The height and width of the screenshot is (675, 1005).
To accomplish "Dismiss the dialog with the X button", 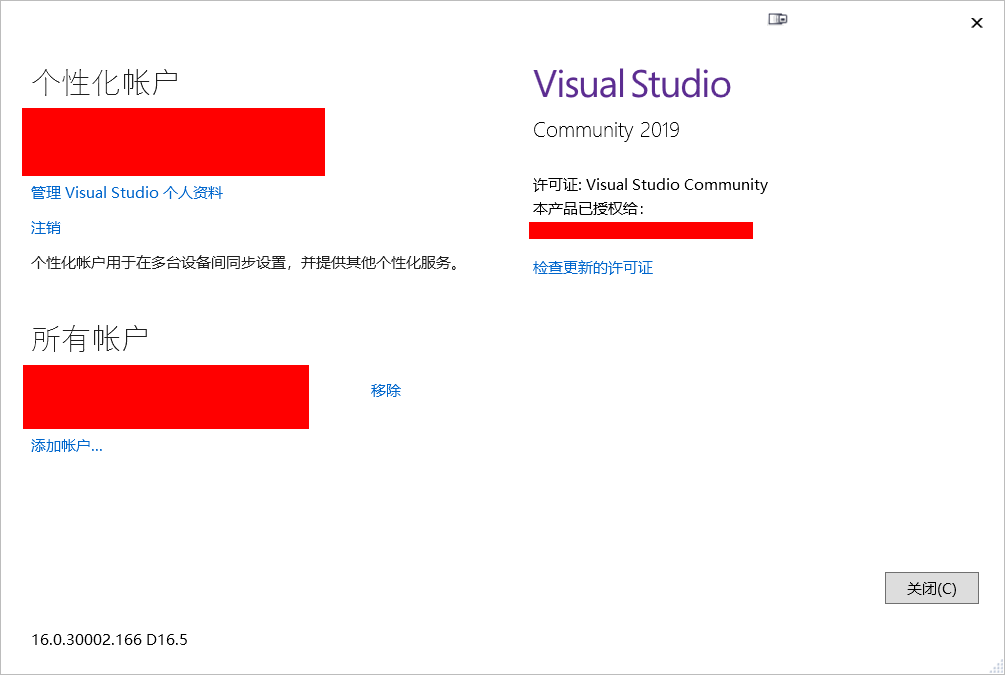I will pyautogui.click(x=976, y=22).
